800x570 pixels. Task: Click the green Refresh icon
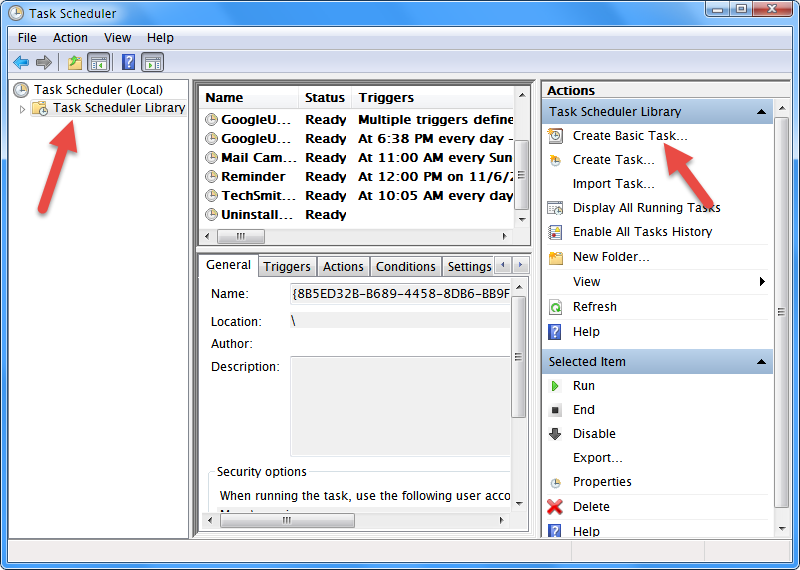[x=555, y=307]
